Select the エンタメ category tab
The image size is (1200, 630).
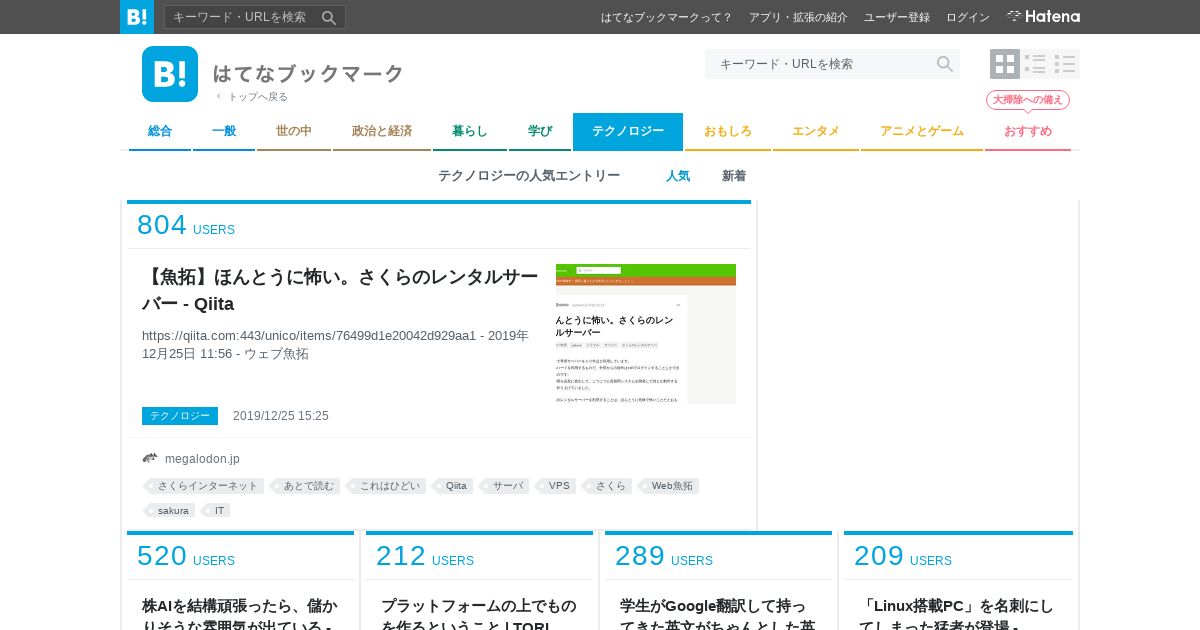(816, 131)
